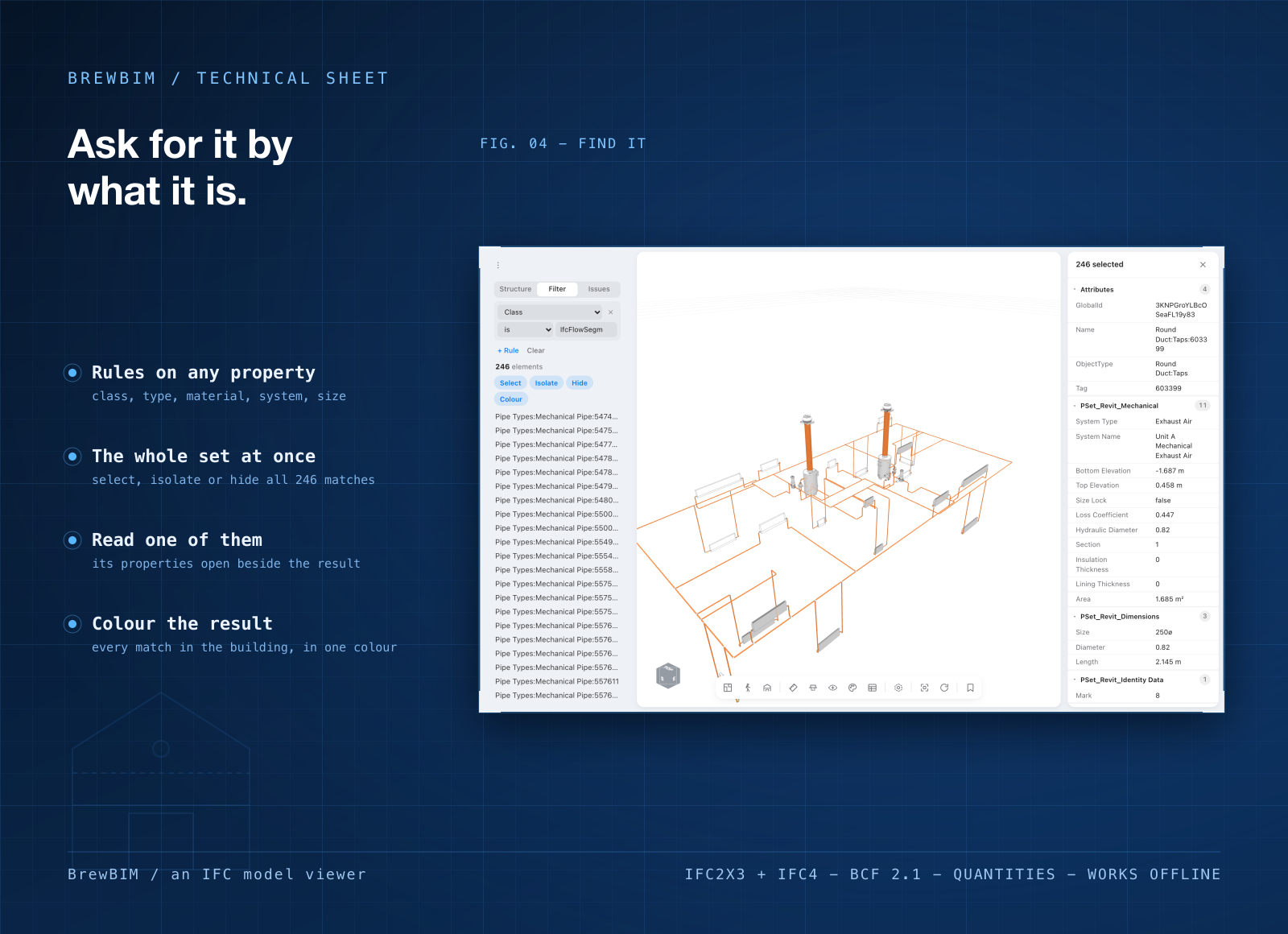The width and height of the screenshot is (1288, 934).
Task: Select list row Pipe Types:Mechanical Pipe:5480...
Action: 556,500
